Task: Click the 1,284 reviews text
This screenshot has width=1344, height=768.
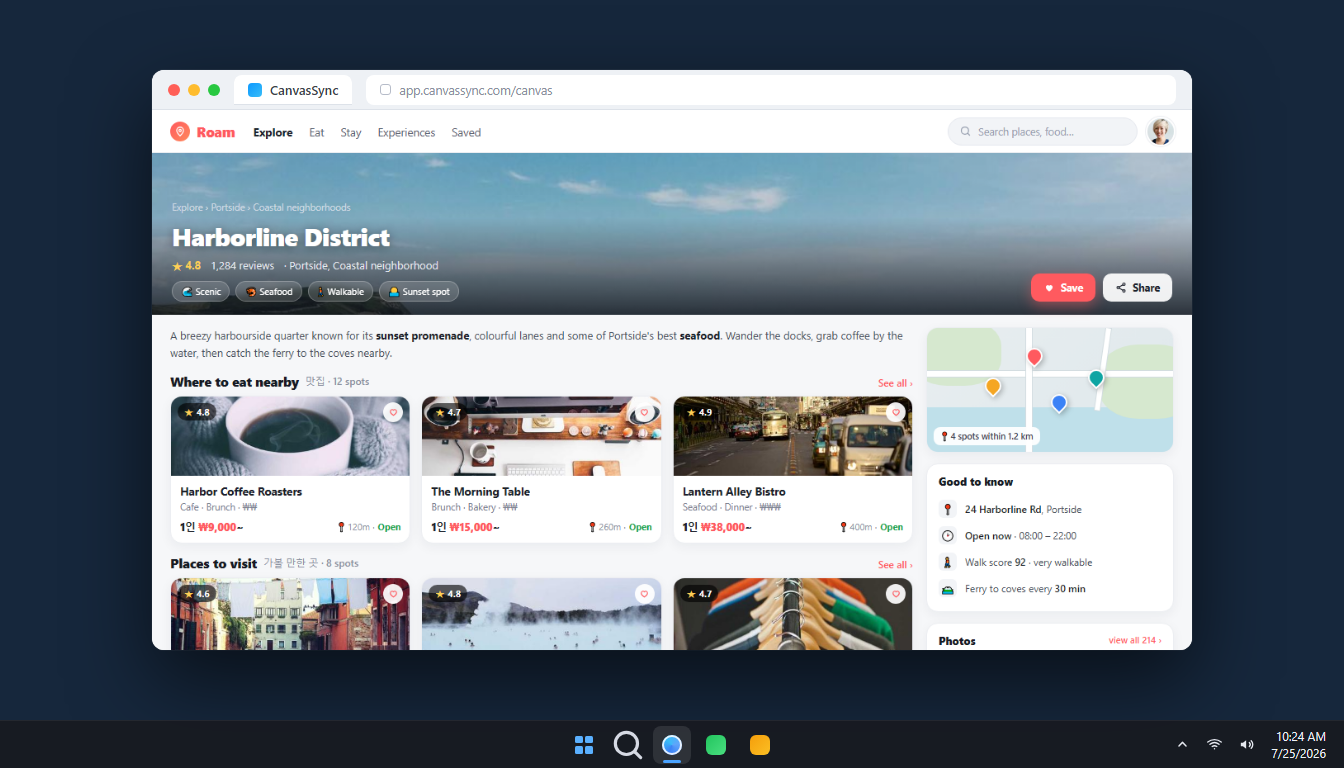Action: click(242, 266)
